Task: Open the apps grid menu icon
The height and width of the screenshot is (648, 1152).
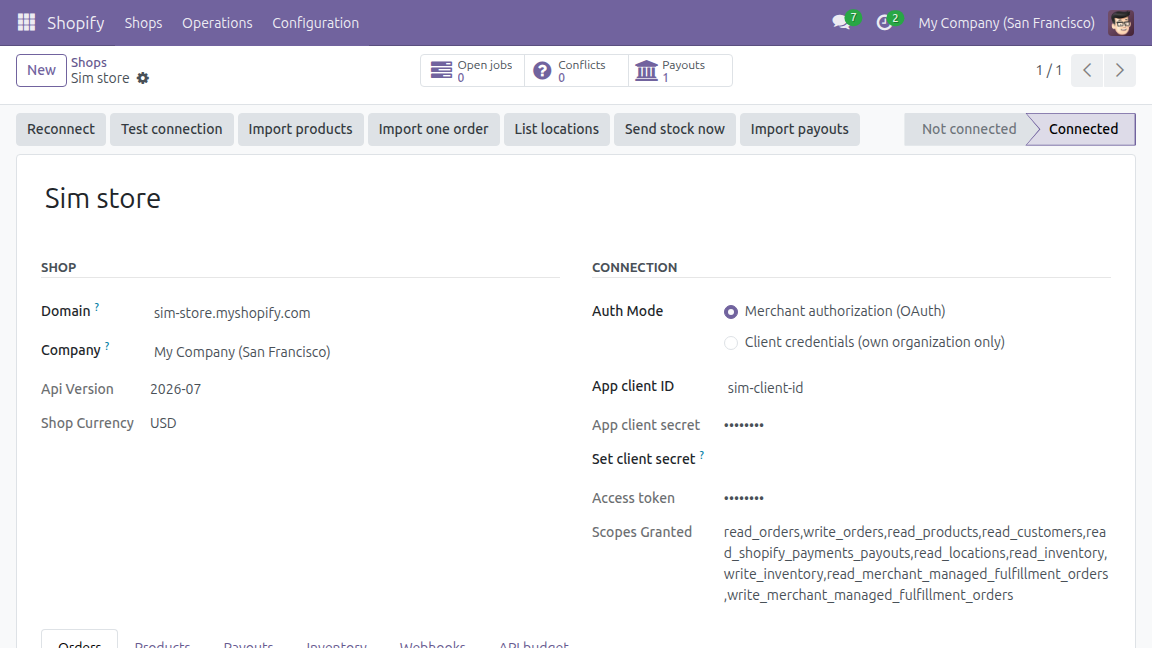Action: [26, 22]
